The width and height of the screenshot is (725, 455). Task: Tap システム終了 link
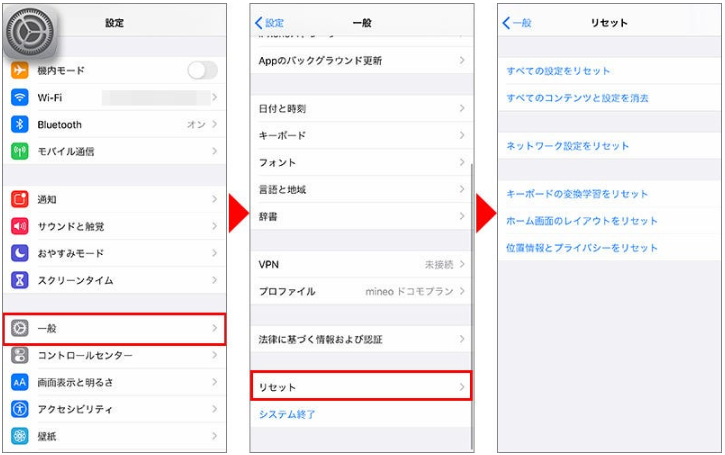coord(287,414)
